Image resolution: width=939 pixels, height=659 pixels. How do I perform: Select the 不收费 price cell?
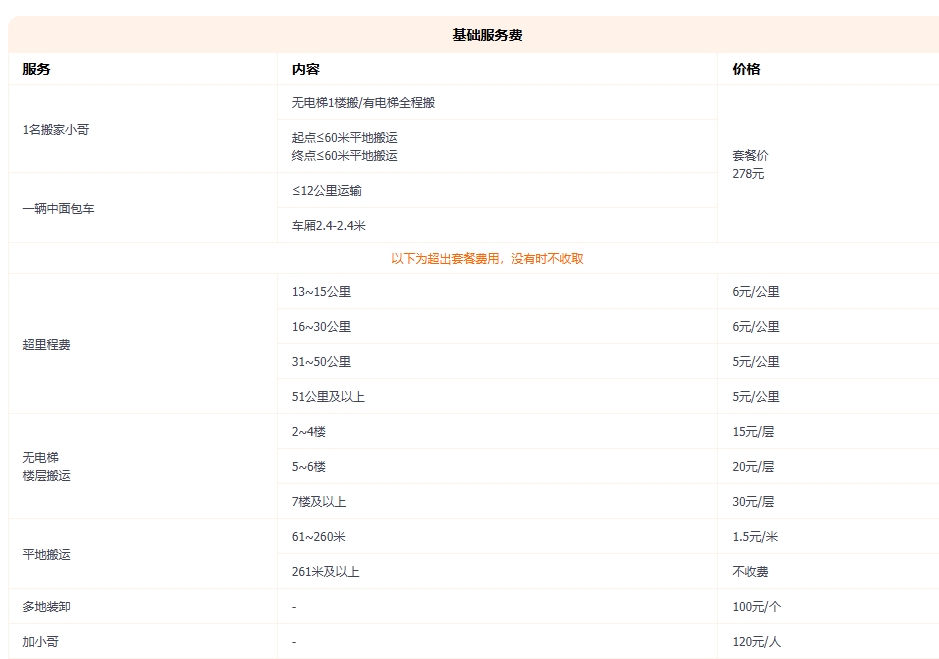745,570
